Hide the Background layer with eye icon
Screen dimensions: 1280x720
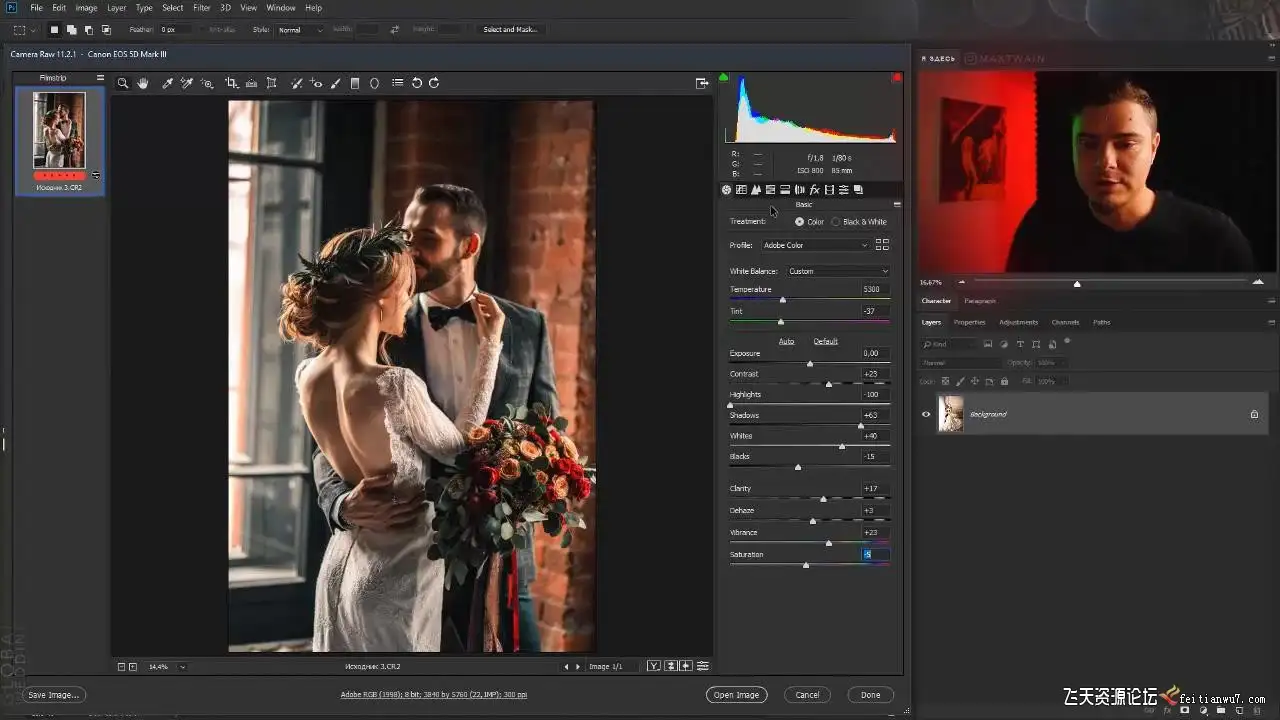point(926,414)
